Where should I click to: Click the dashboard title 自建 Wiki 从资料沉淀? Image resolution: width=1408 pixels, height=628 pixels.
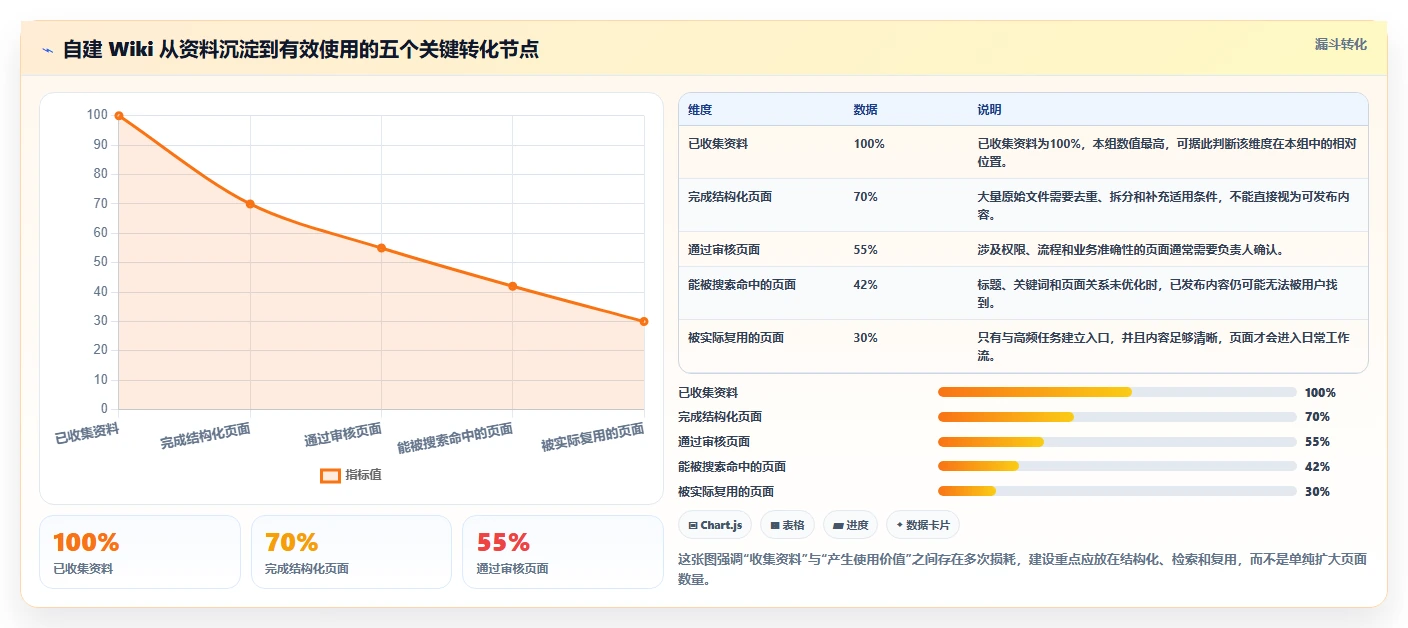pos(301,49)
